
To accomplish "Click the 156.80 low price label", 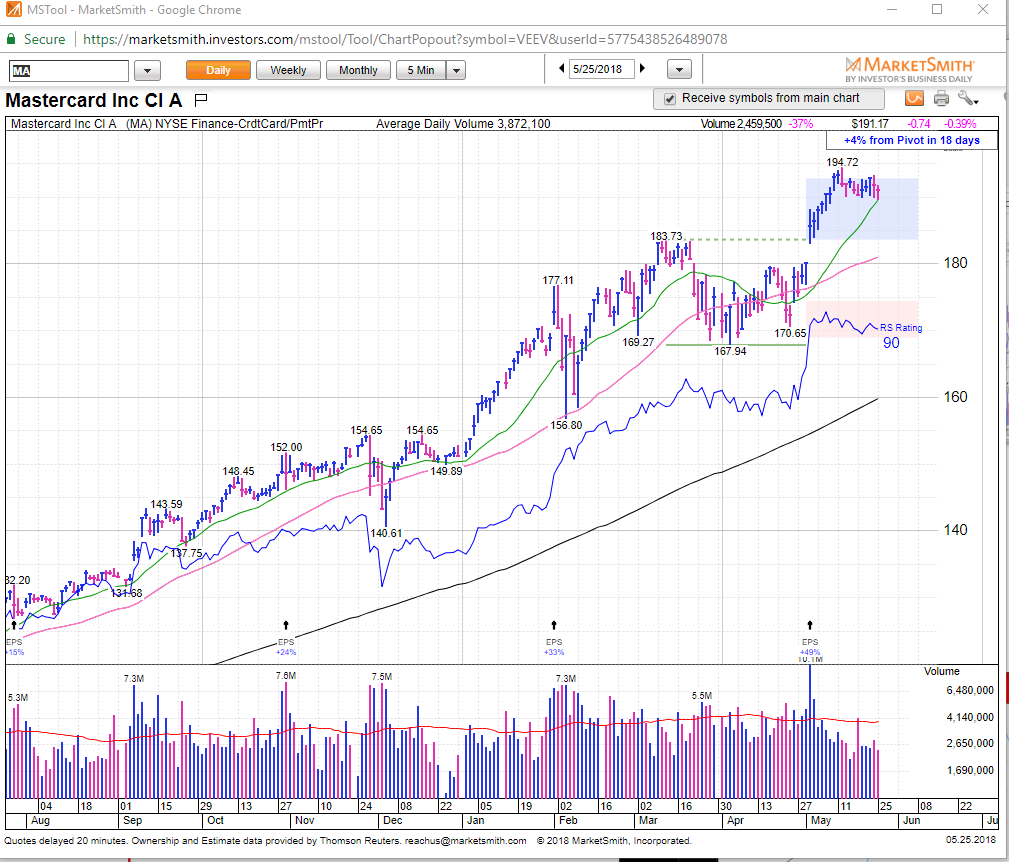I will coord(566,425).
